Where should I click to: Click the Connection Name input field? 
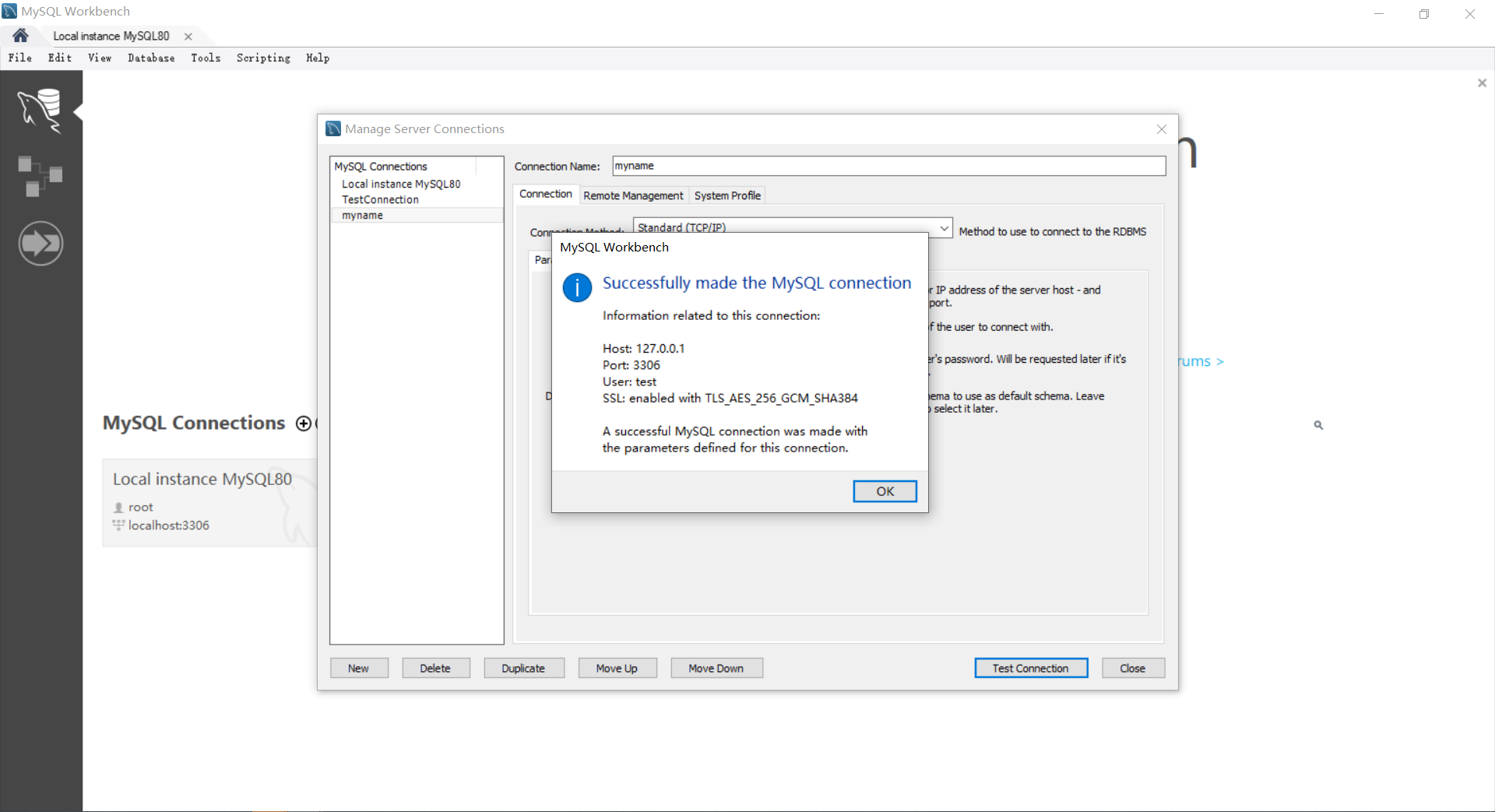[888, 166]
